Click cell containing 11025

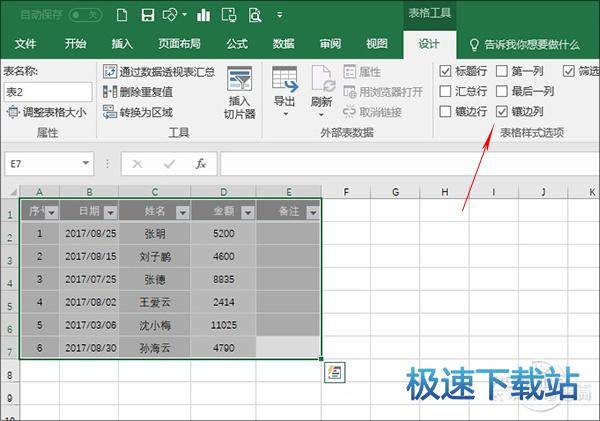(x=223, y=325)
